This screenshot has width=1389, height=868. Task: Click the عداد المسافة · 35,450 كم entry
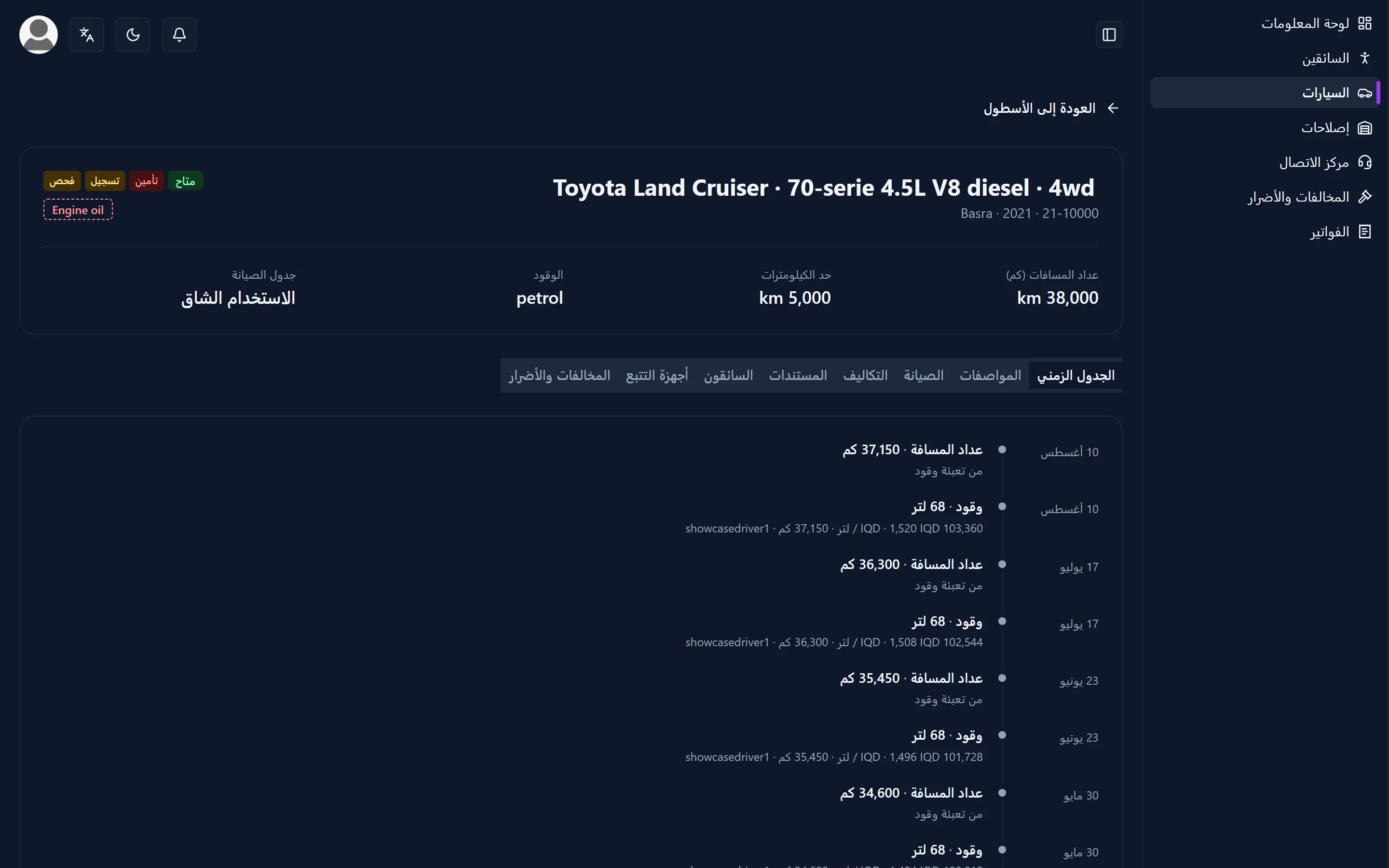(912, 678)
